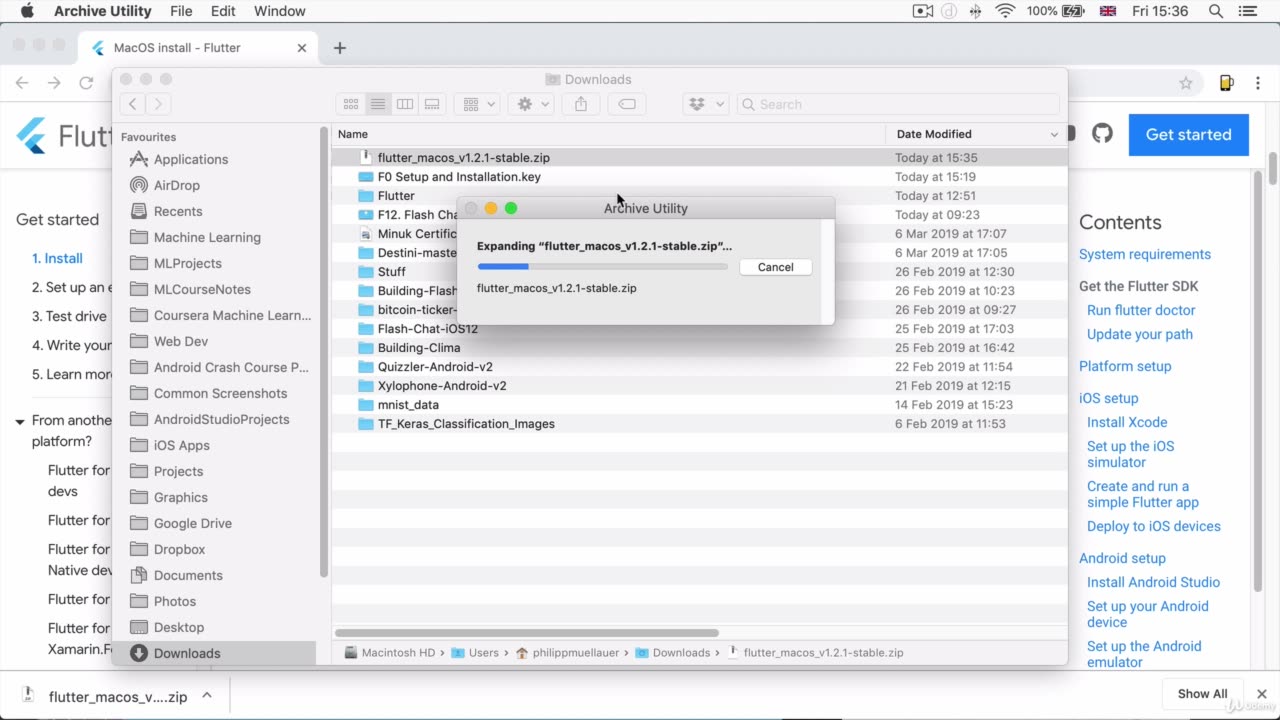This screenshot has width=1280, height=720.
Task: Go back in Finder window
Action: [133, 104]
